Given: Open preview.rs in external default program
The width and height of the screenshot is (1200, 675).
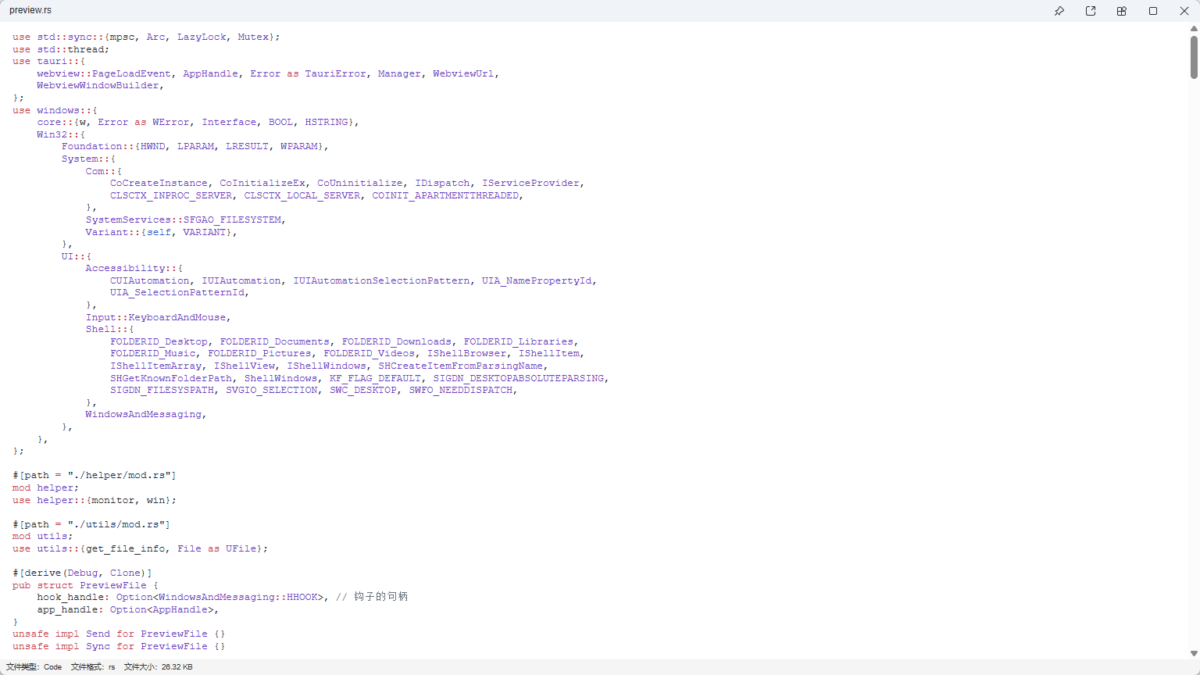Looking at the screenshot, I should [x=1090, y=11].
